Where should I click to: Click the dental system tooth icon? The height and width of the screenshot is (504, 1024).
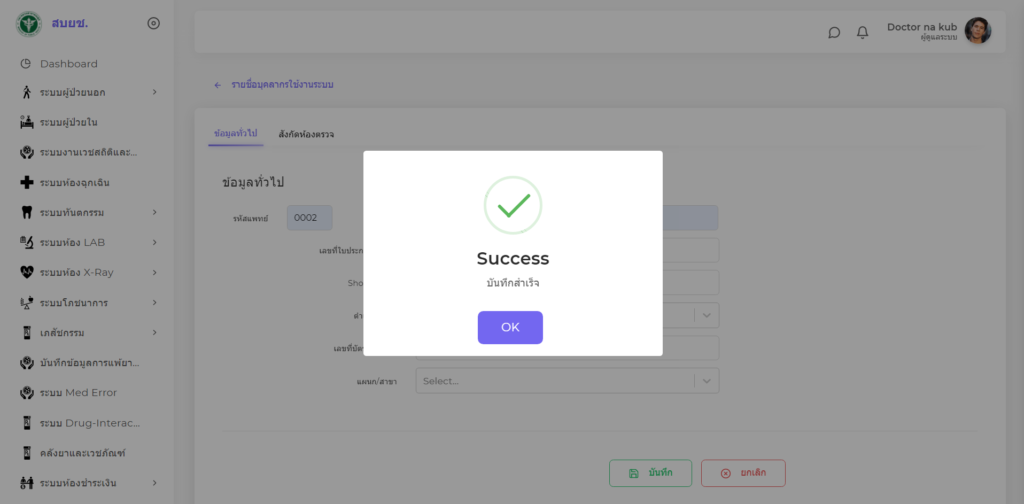coord(26,212)
